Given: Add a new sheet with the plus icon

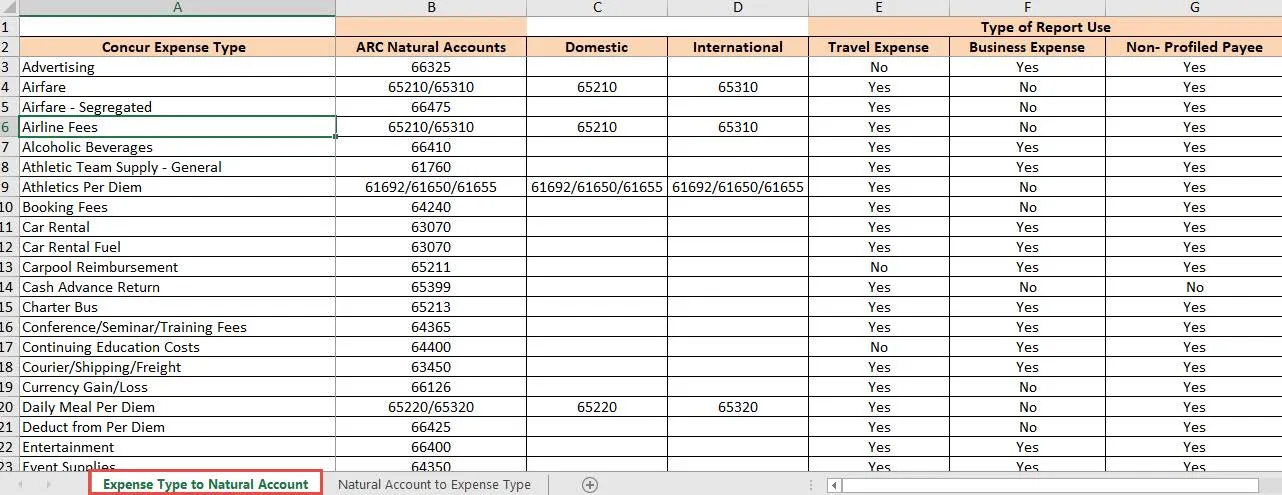Looking at the screenshot, I should (x=590, y=485).
